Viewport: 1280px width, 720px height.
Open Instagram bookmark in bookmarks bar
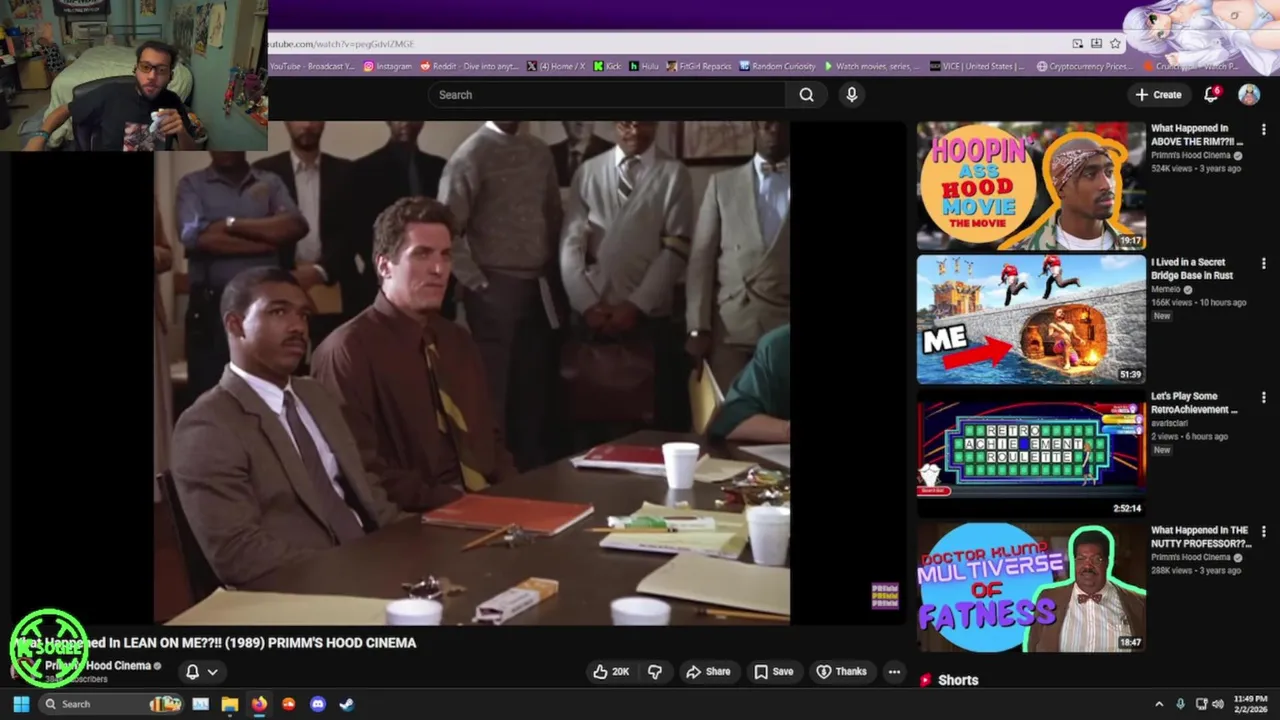(388, 66)
